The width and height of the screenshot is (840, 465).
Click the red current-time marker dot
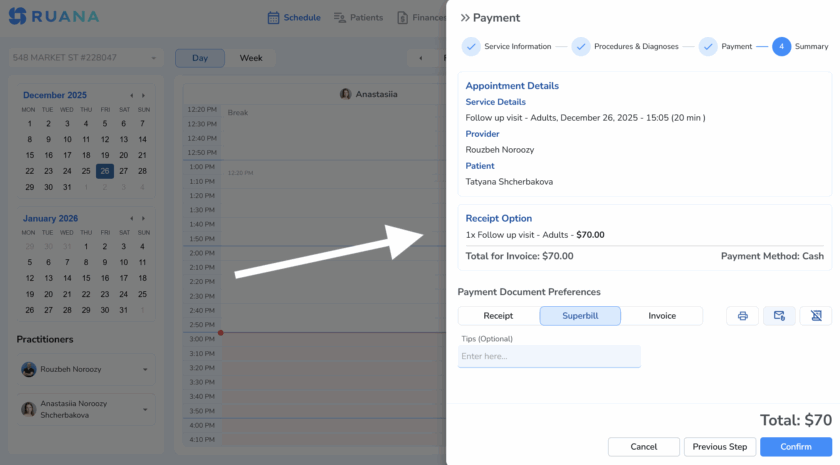pyautogui.click(x=220, y=333)
